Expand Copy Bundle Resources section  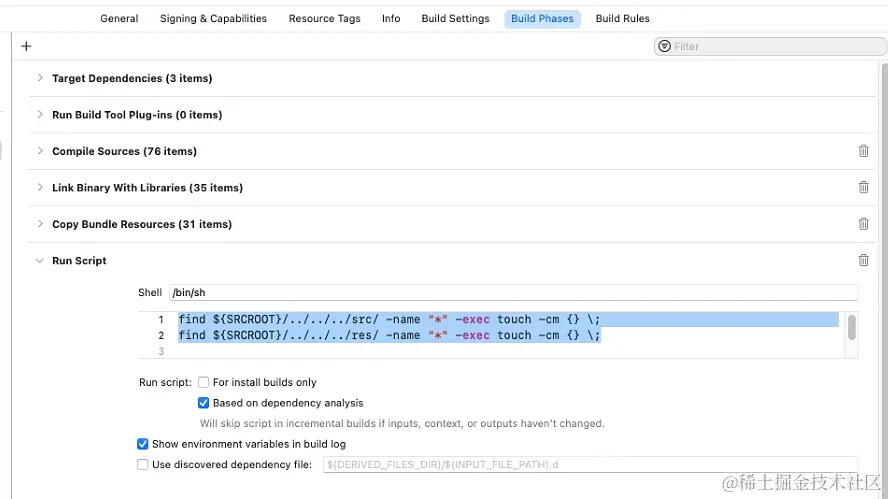click(x=40, y=224)
